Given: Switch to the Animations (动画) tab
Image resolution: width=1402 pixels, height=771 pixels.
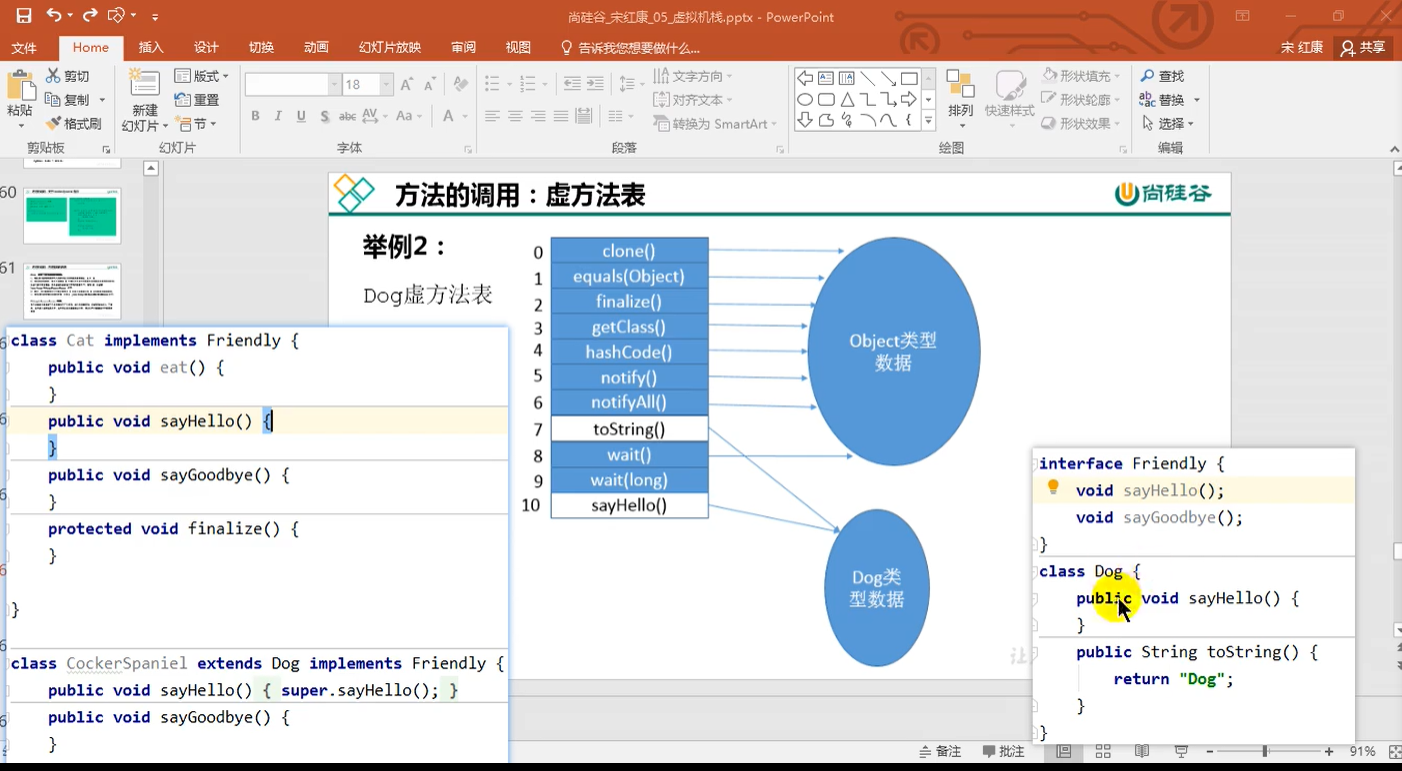Looking at the screenshot, I should click(x=316, y=48).
